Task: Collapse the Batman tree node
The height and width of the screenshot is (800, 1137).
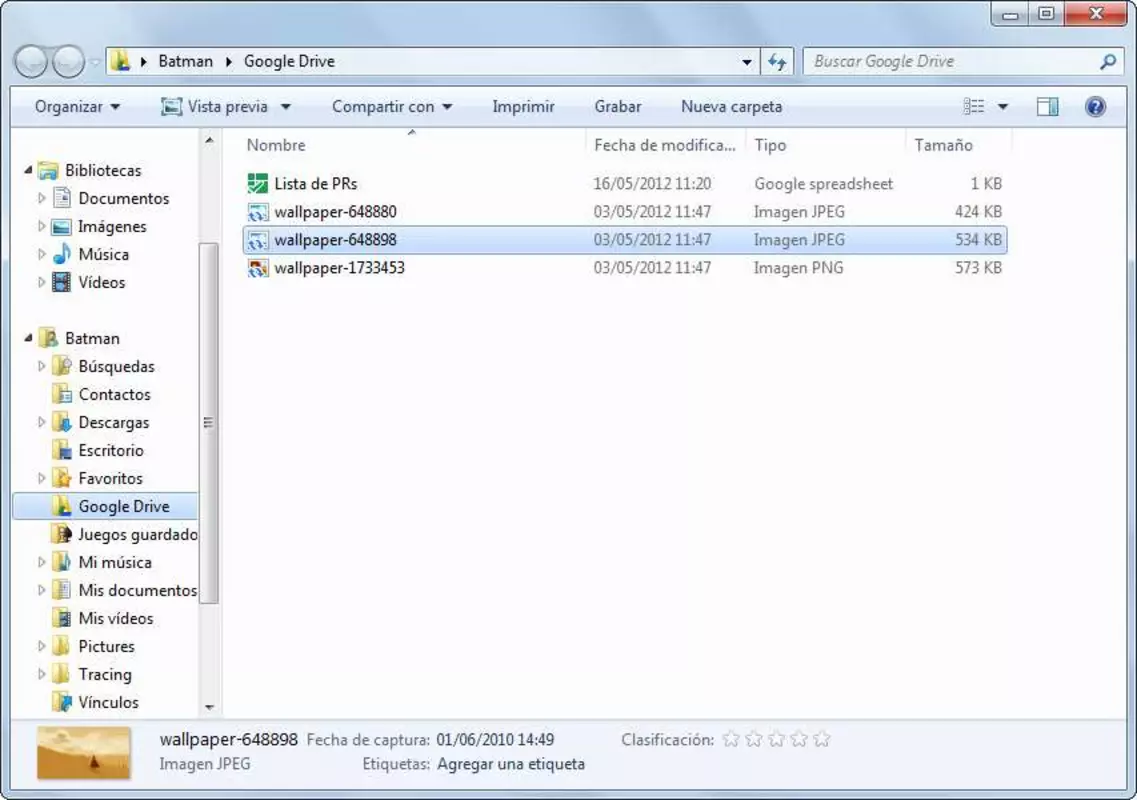Action: click(28, 338)
